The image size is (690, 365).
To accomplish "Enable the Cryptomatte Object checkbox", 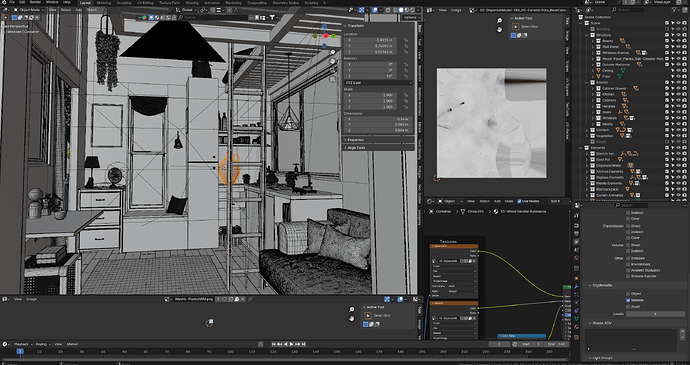I will (628, 293).
